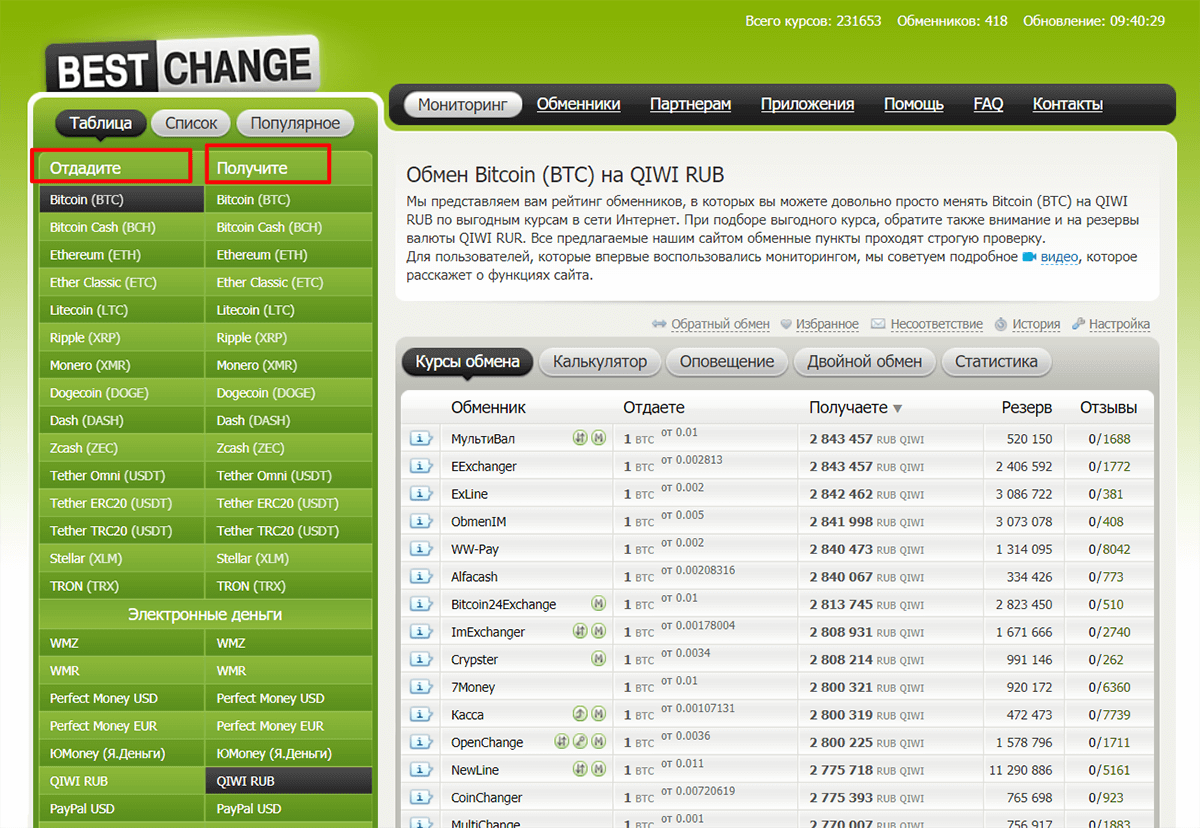This screenshot has height=828, width=1200.
Task: Open info icon for Alfacash row
Action: coord(420,577)
